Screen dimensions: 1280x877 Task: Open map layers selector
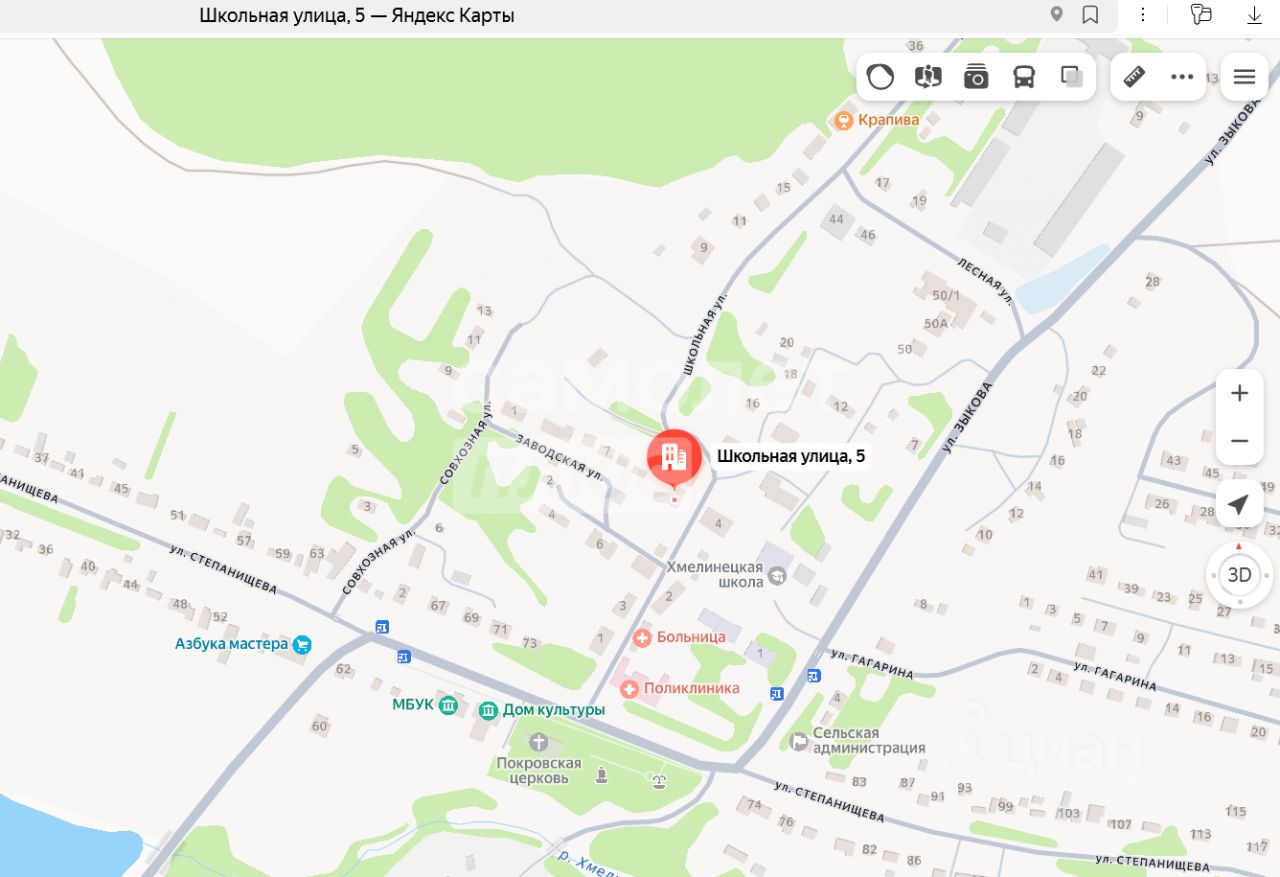pos(1072,77)
